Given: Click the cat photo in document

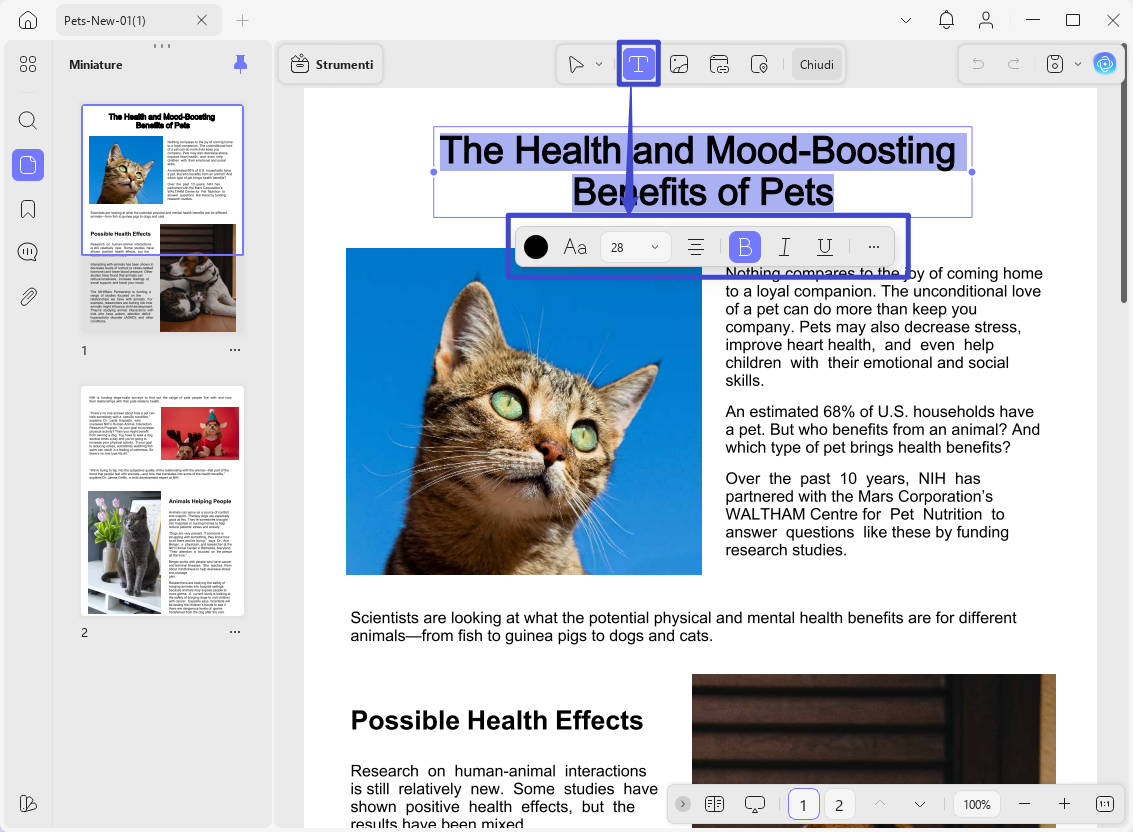Looking at the screenshot, I should pyautogui.click(x=524, y=411).
